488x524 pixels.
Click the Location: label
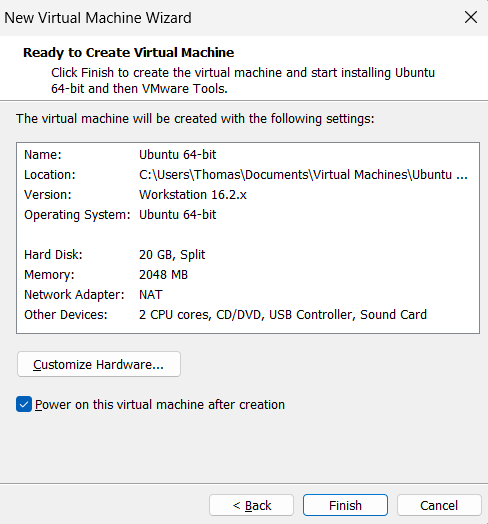(x=50, y=175)
